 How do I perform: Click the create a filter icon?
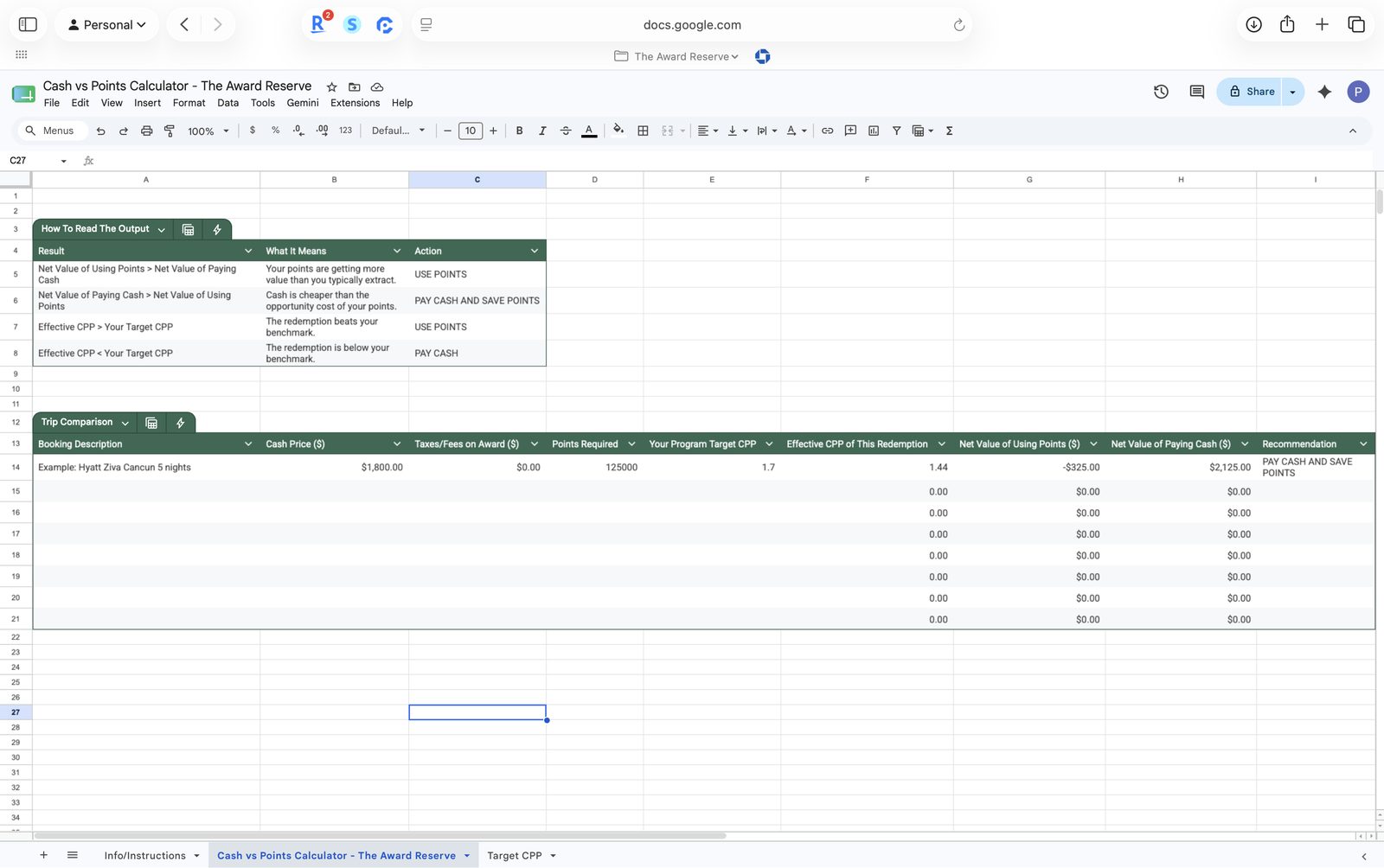click(x=896, y=131)
